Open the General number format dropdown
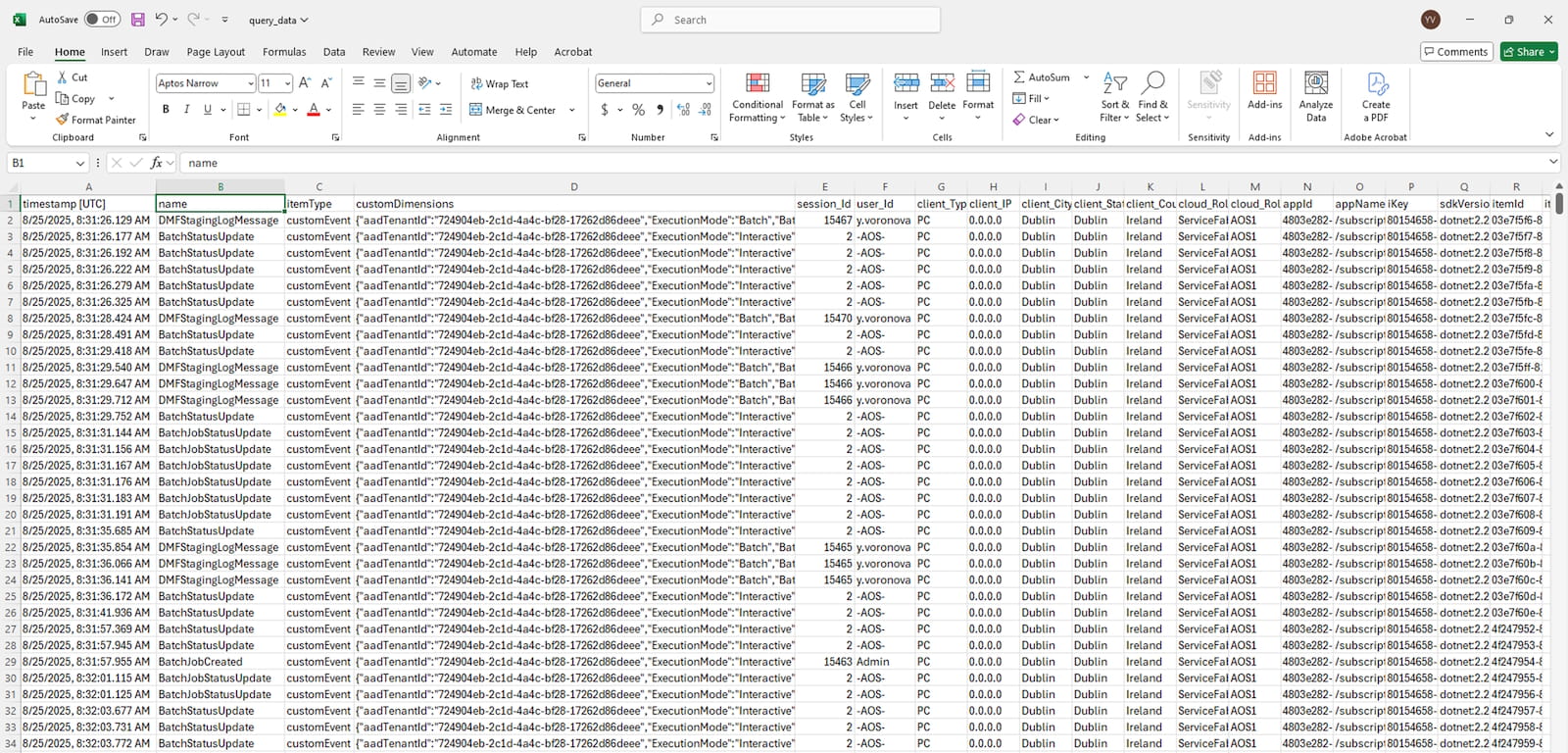This screenshot has height=753, width=1568. pyautogui.click(x=709, y=84)
